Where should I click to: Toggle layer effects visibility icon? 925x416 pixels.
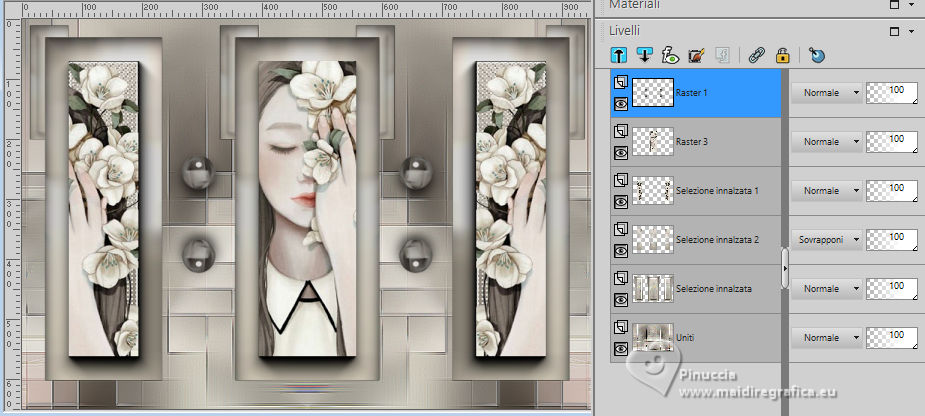(x=670, y=55)
